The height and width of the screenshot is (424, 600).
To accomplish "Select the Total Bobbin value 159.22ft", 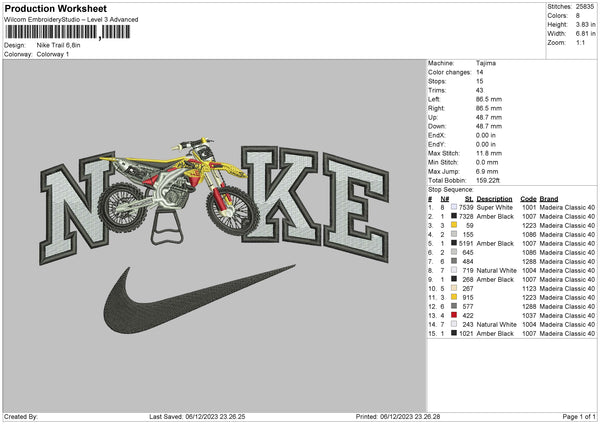I will (x=488, y=180).
